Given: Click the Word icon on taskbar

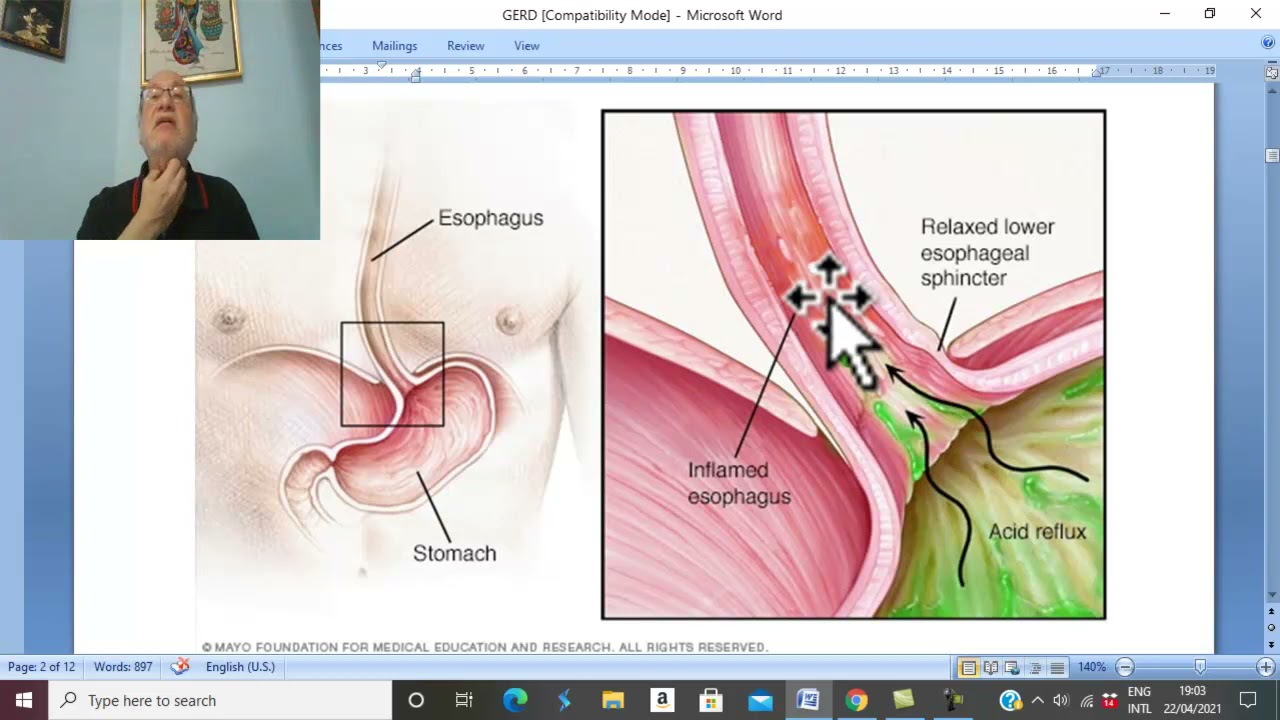Looking at the screenshot, I should click(808, 700).
